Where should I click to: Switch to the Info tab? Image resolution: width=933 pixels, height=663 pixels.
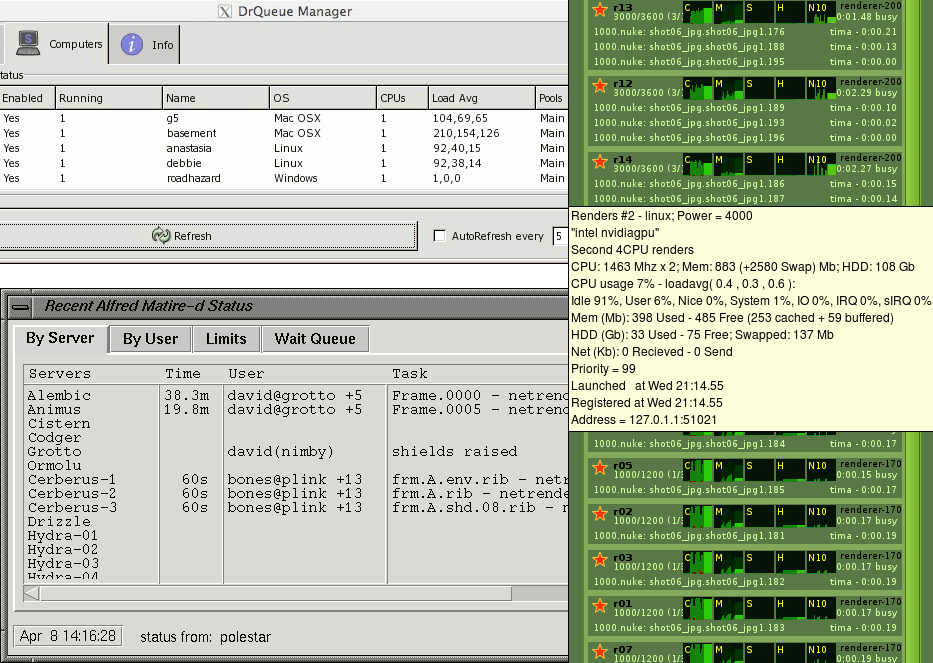point(147,44)
